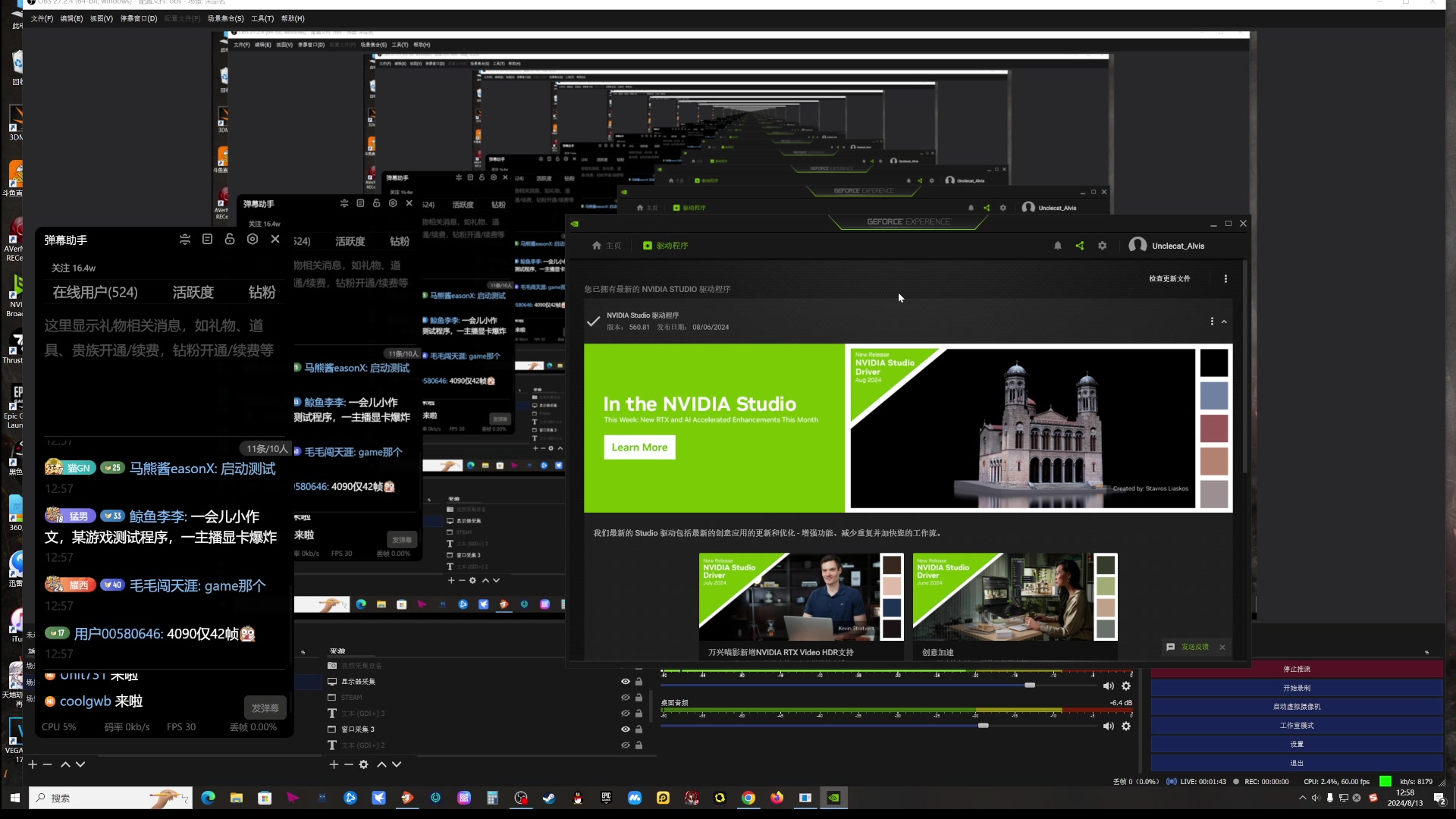Click the 发弹幕 send button

pos(265,708)
